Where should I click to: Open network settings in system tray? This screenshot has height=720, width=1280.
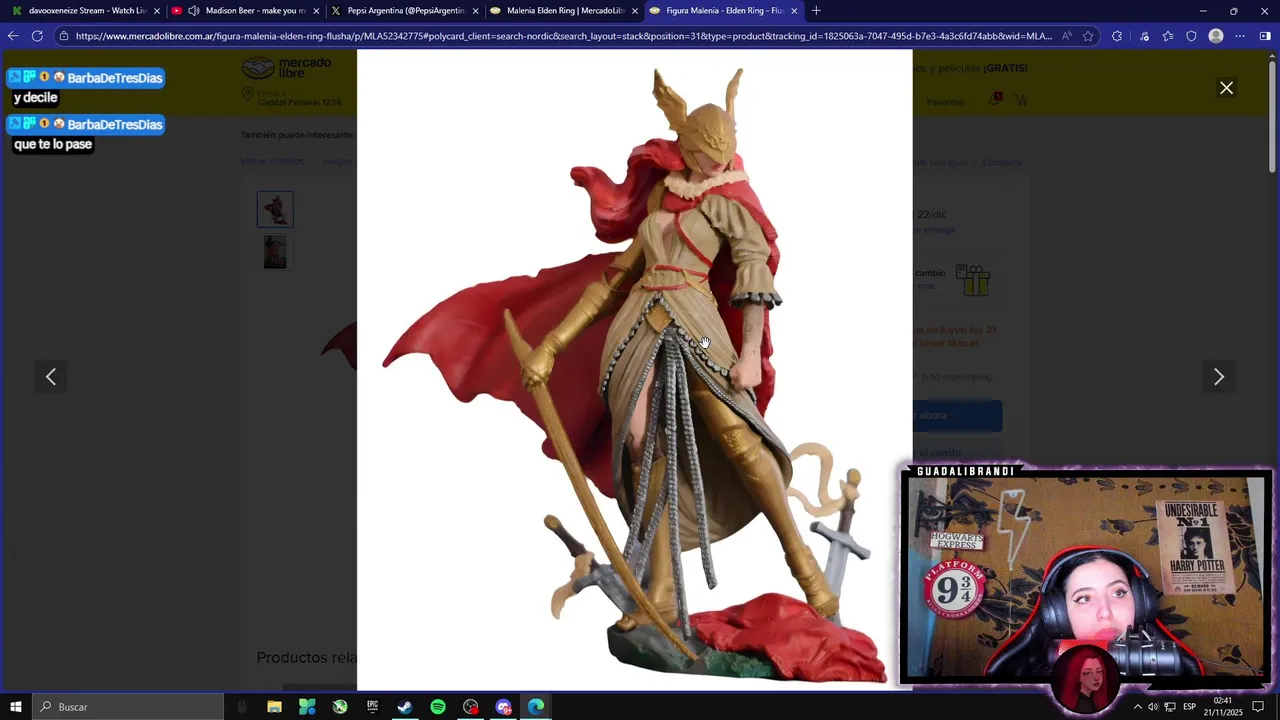(1170, 707)
